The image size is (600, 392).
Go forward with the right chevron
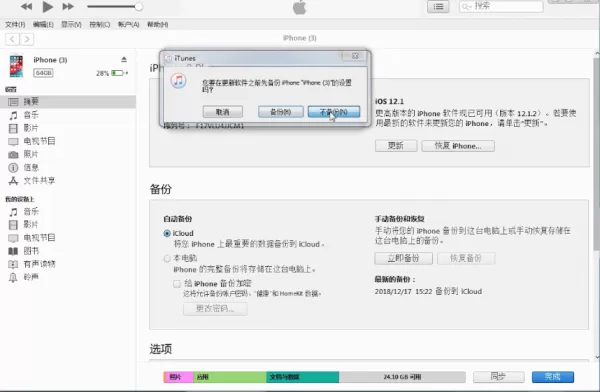click(x=27, y=39)
